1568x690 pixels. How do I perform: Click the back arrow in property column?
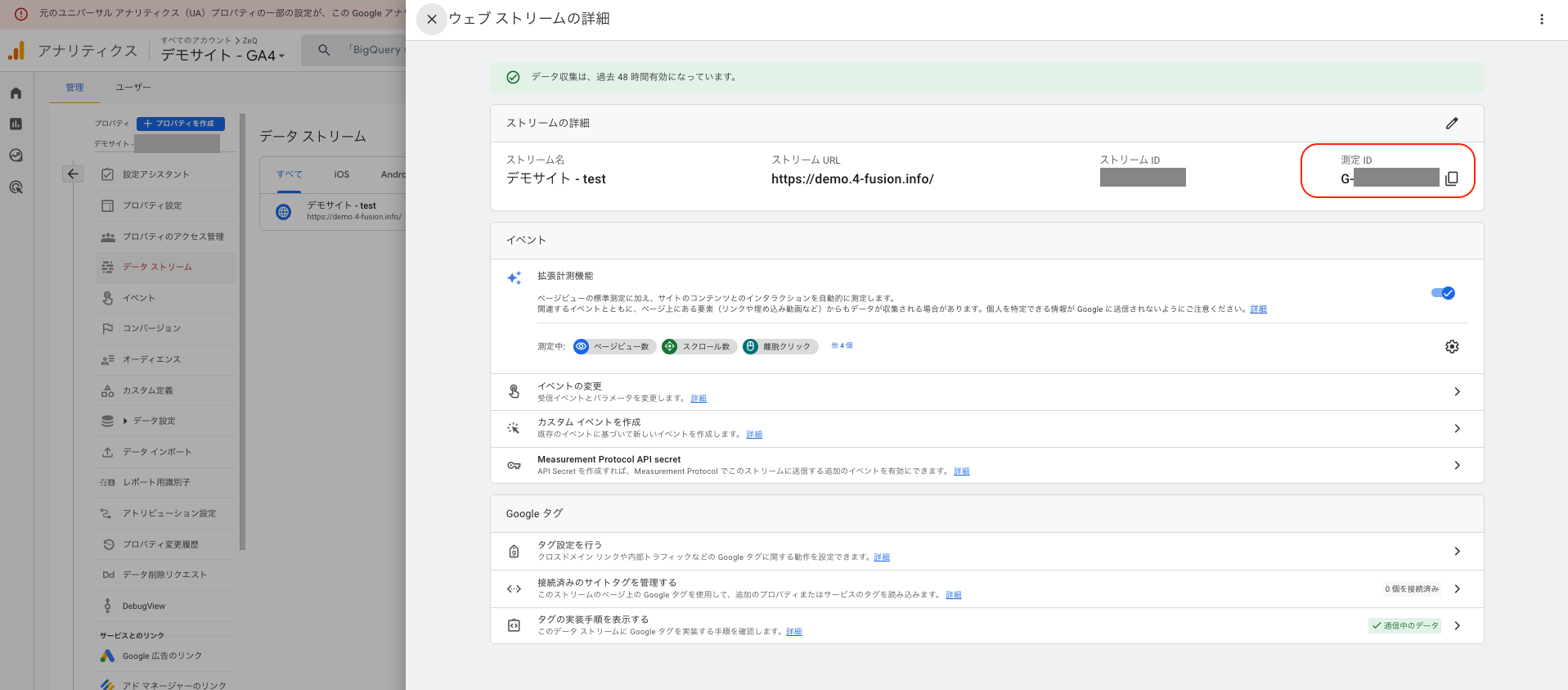[73, 174]
